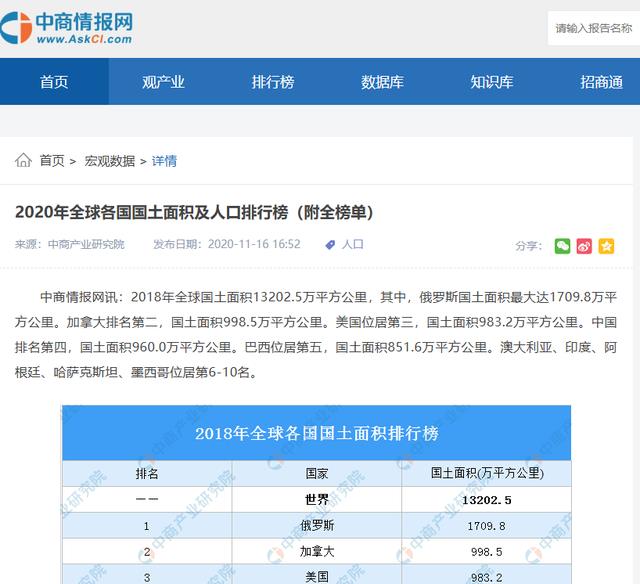
Task: Click source text 中商产业研究院
Action: point(86,244)
